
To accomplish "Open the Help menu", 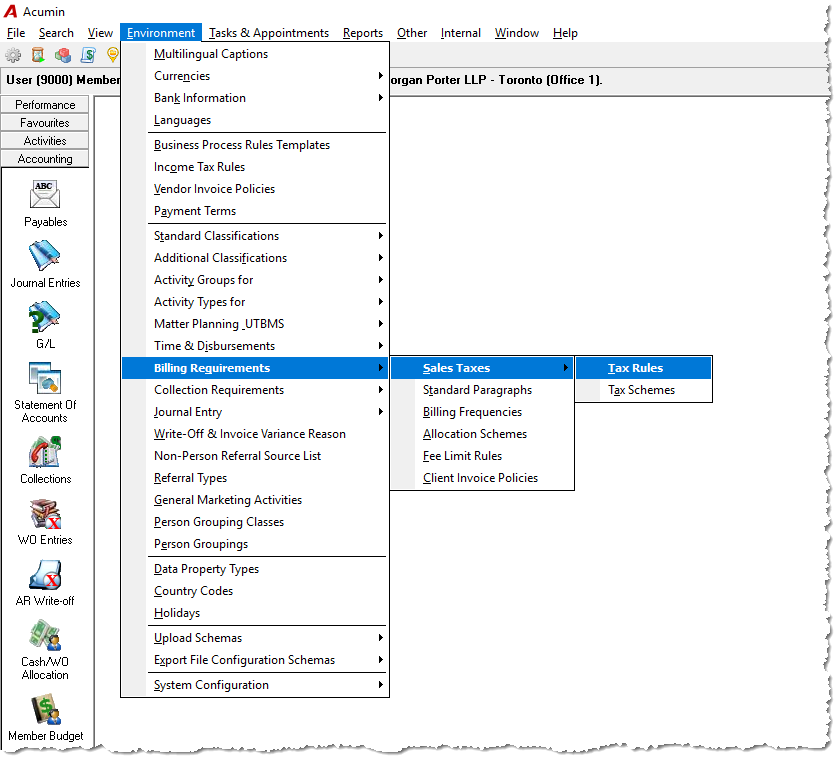I will click(x=565, y=33).
